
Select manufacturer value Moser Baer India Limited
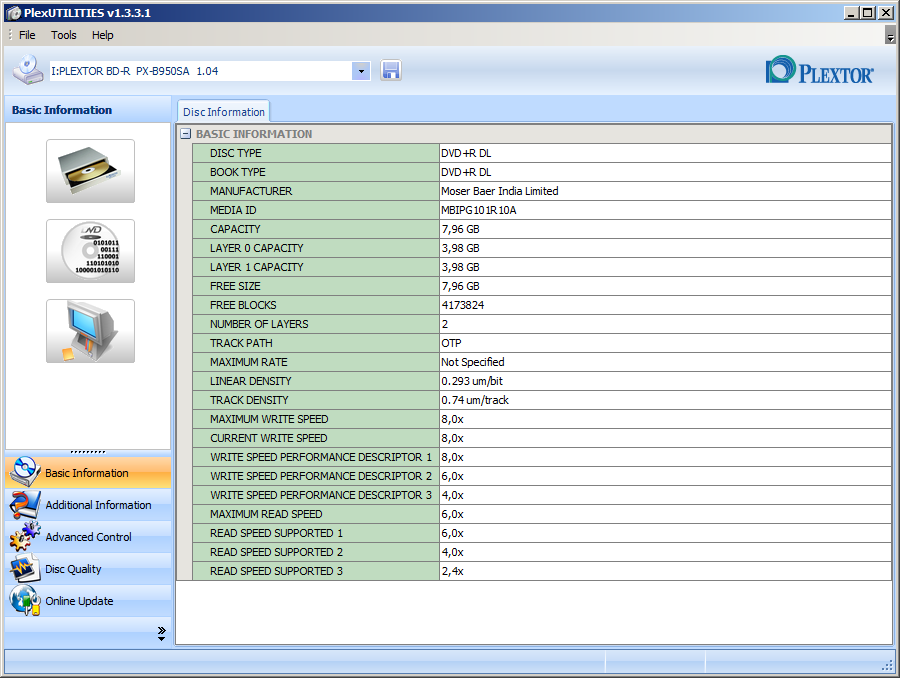coord(499,191)
